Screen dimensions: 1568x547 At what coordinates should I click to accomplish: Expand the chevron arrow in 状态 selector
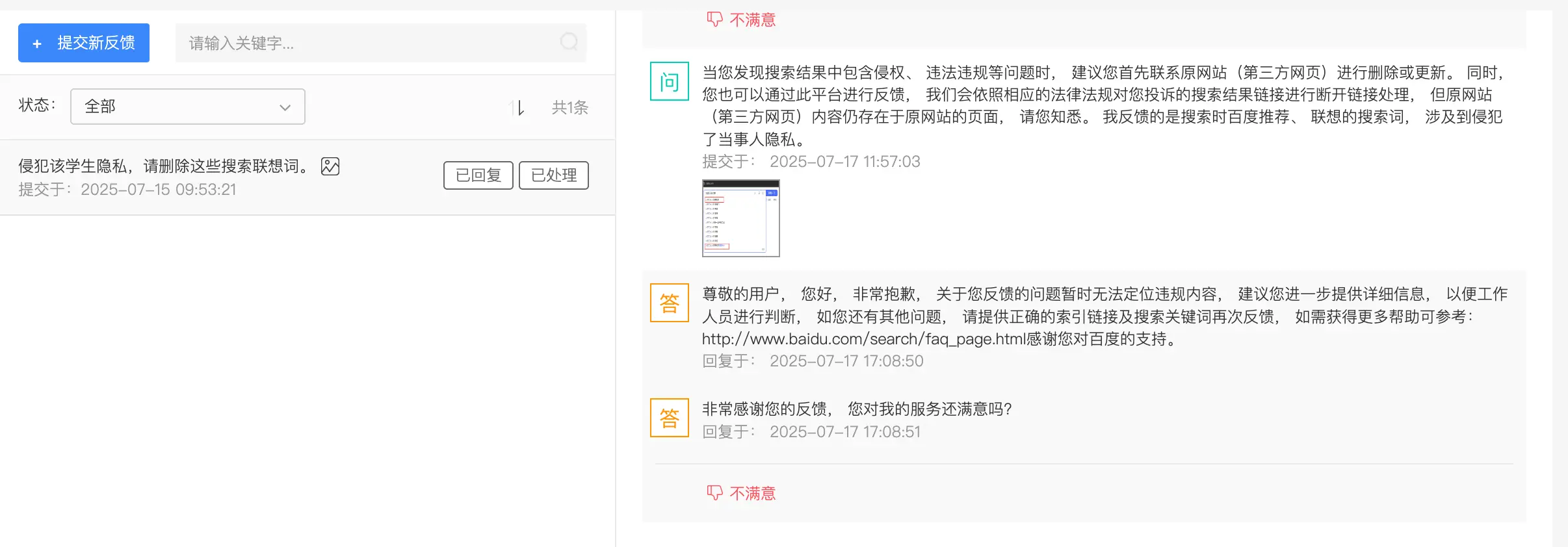[x=285, y=107]
